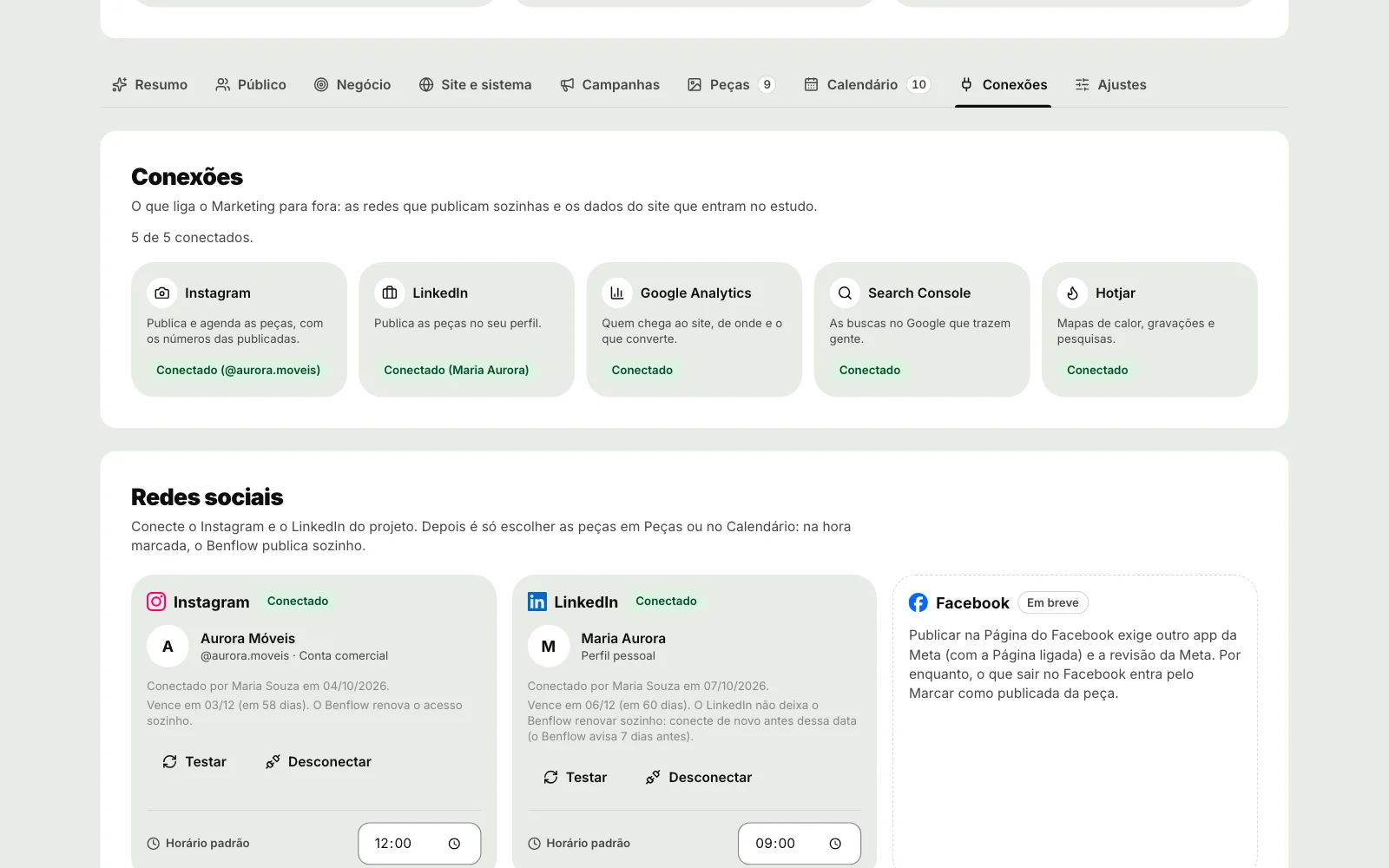The image size is (1389, 868).
Task: Click the LinkedIn 09:00 default time field
Action: click(x=800, y=844)
